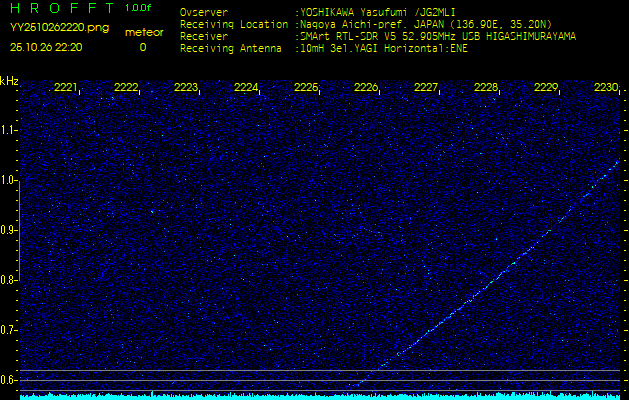Click the 2227 time marker
The height and width of the screenshot is (400, 629).
coord(426,88)
